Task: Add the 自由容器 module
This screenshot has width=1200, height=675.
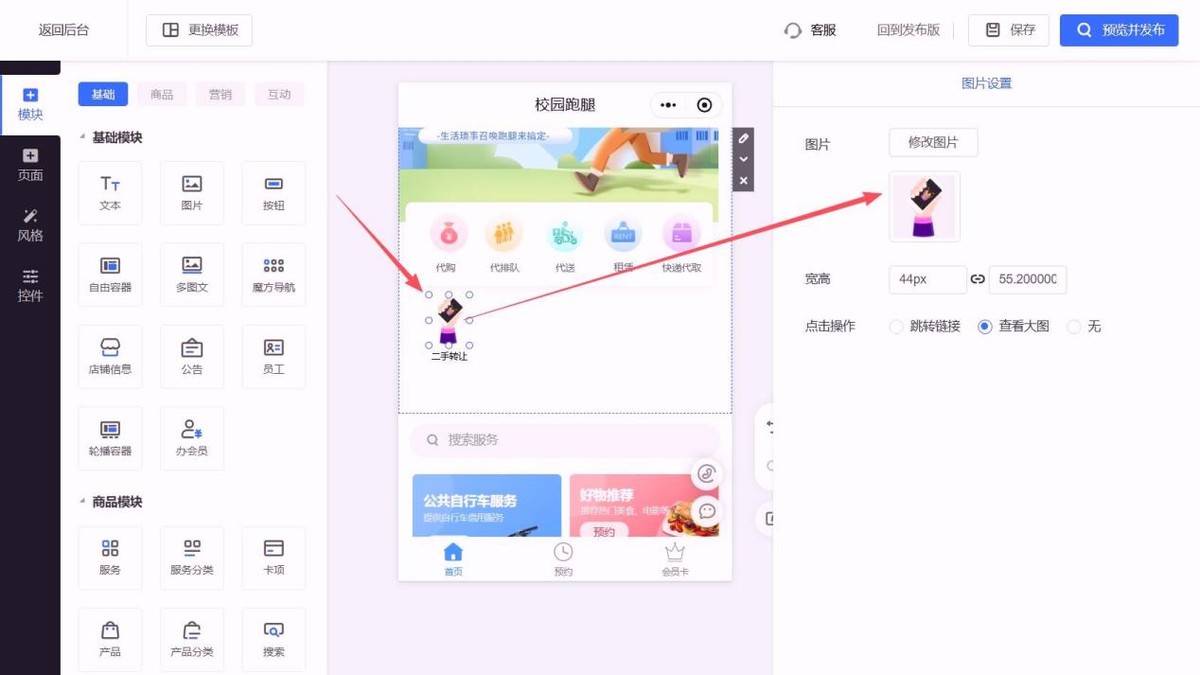Action: point(110,274)
